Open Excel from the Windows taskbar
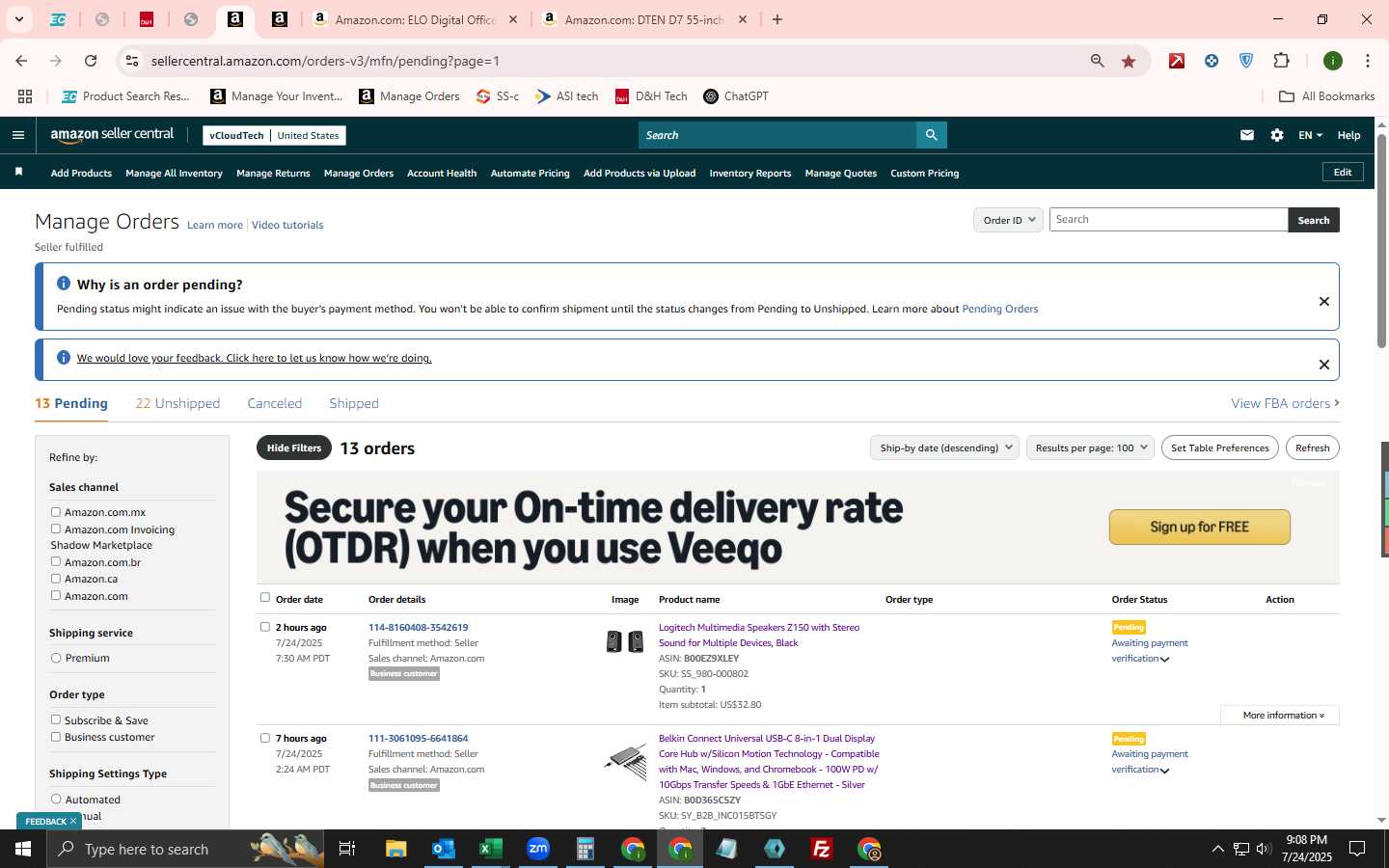This screenshot has height=868, width=1389. point(490,849)
